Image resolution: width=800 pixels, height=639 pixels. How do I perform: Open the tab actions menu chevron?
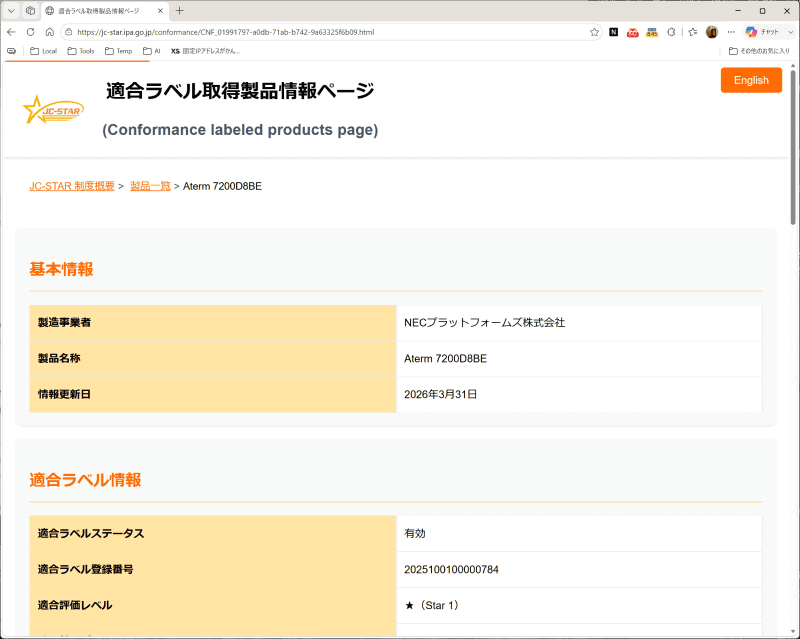point(11,11)
